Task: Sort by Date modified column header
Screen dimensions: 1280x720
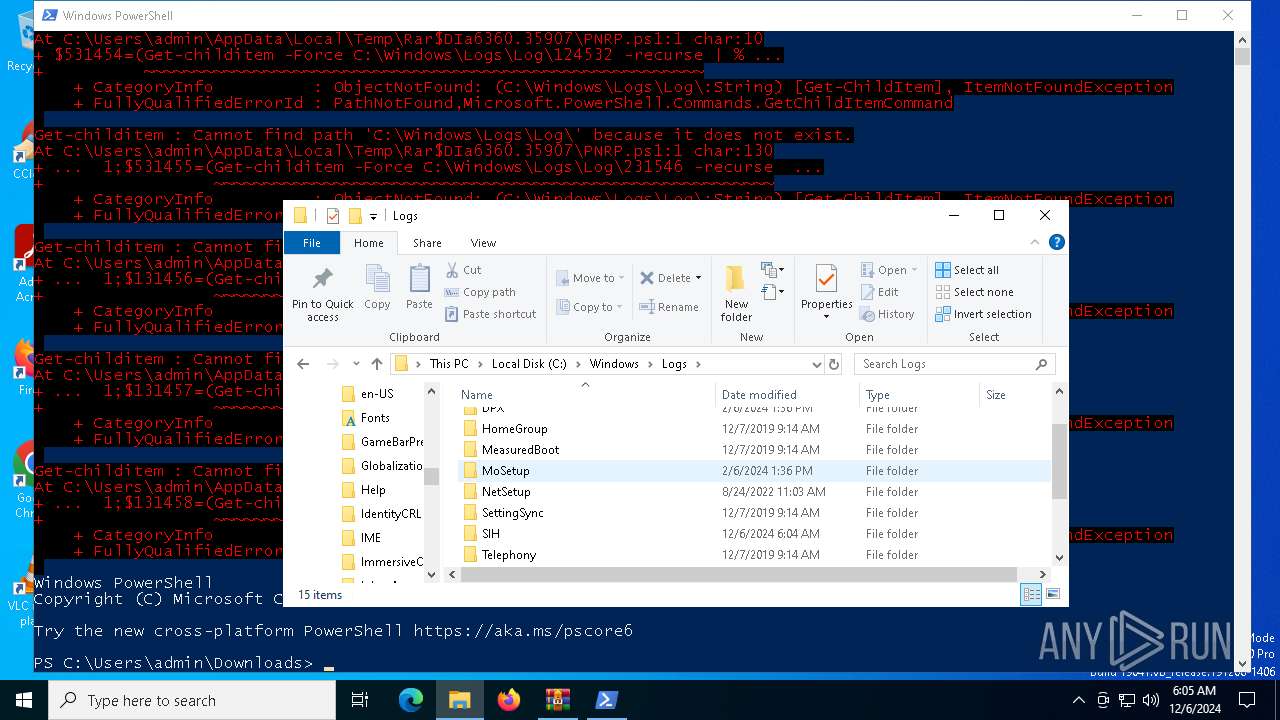Action: pyautogui.click(x=788, y=395)
